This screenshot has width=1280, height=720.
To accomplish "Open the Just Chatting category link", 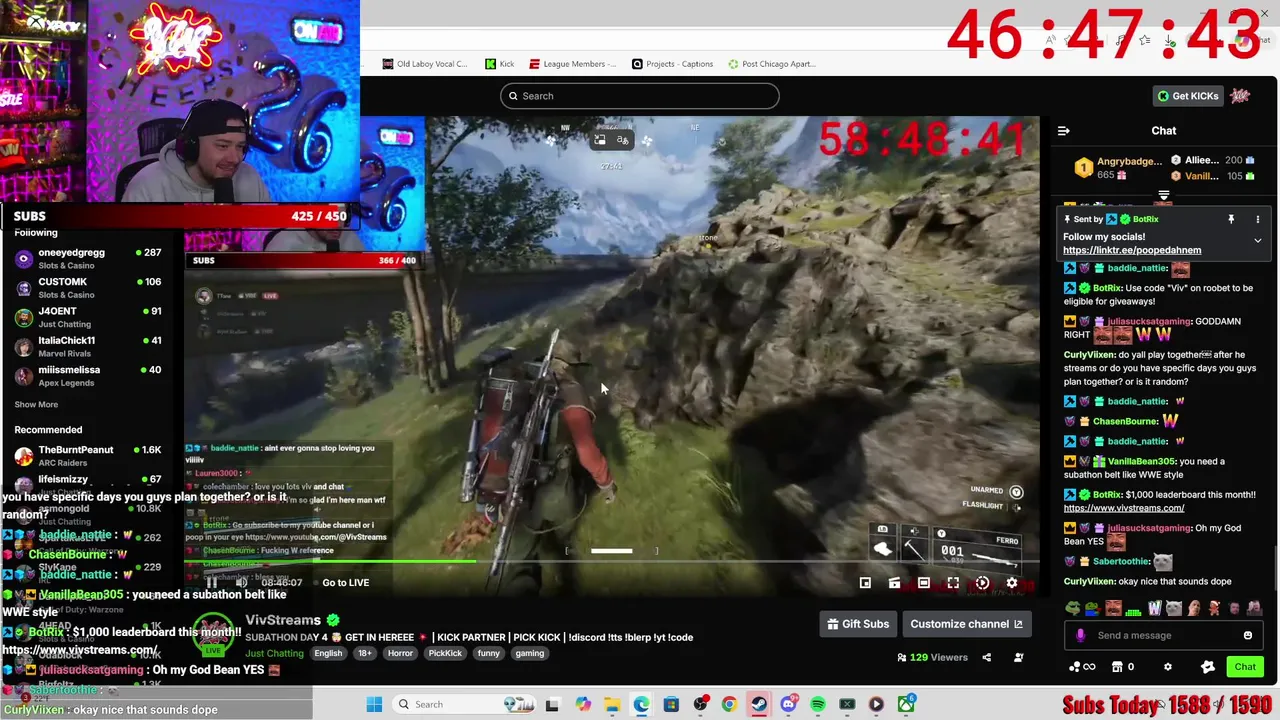I will pyautogui.click(x=274, y=654).
